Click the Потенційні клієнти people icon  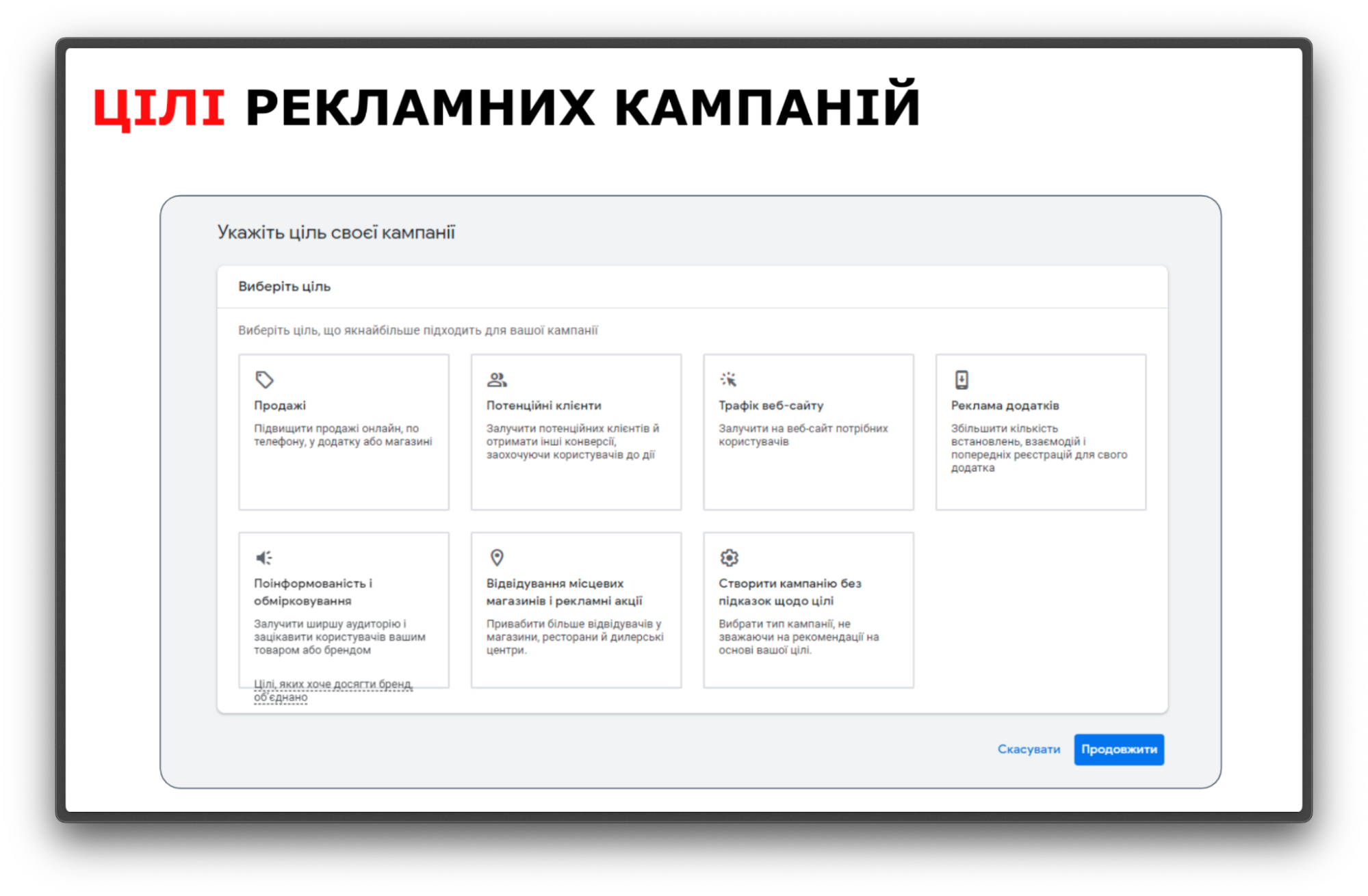point(497,380)
